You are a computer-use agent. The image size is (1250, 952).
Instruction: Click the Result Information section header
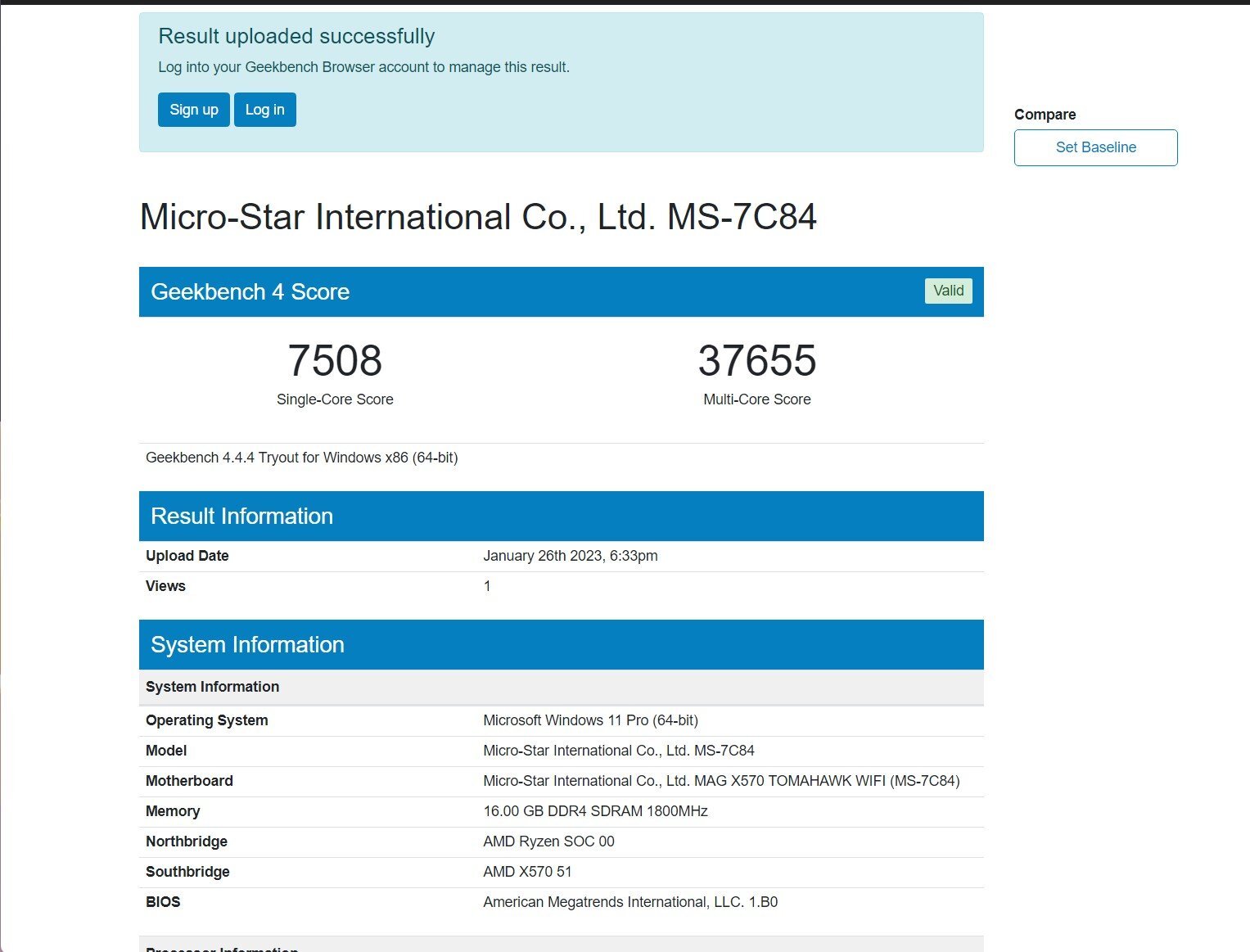tap(562, 516)
